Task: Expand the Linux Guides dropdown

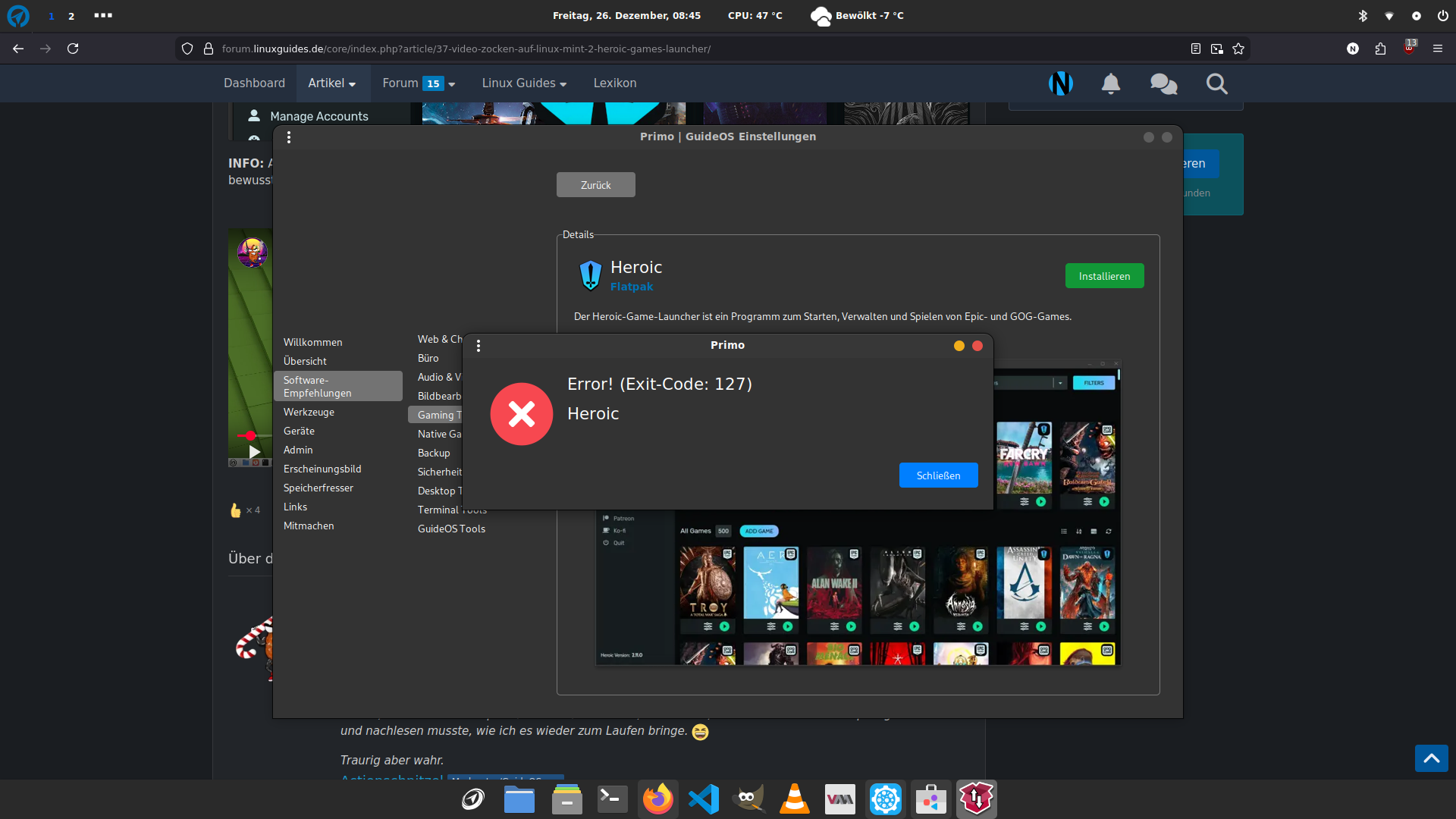Action: click(524, 83)
